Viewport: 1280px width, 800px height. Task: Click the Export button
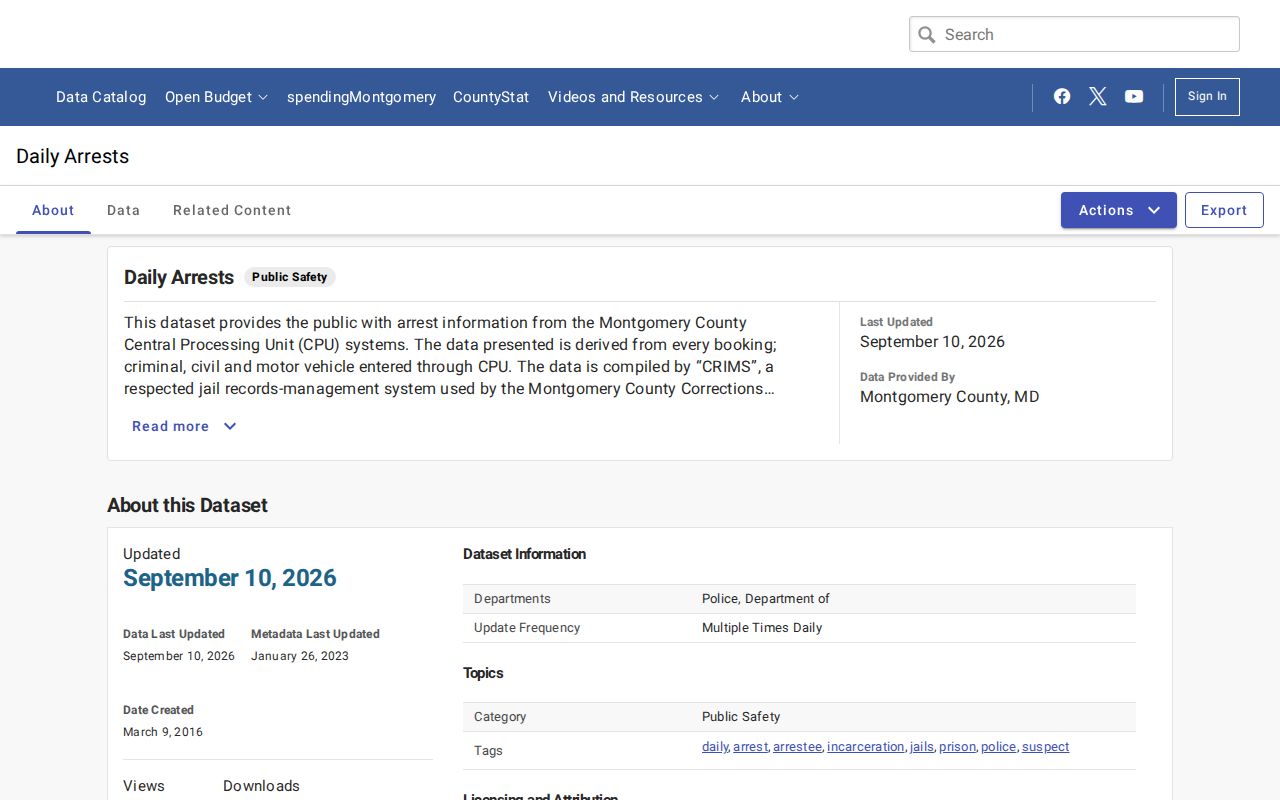(x=1224, y=210)
